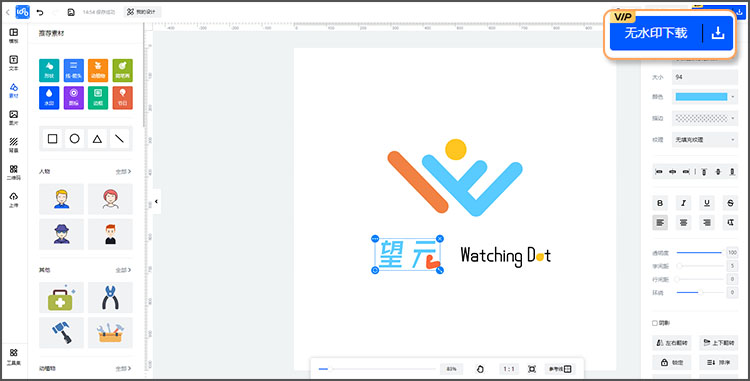
Task: Select the pliers thumbnail
Action: coord(110,297)
